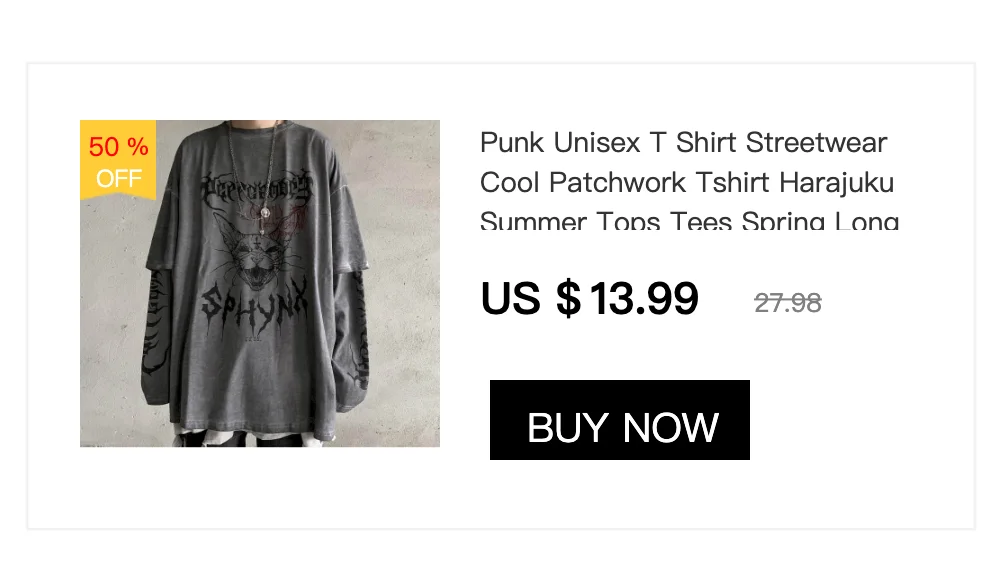Open the Punk Unisex T Shirt Streetwear title
Viewport: 1000px width, 580px height.
coord(683,142)
